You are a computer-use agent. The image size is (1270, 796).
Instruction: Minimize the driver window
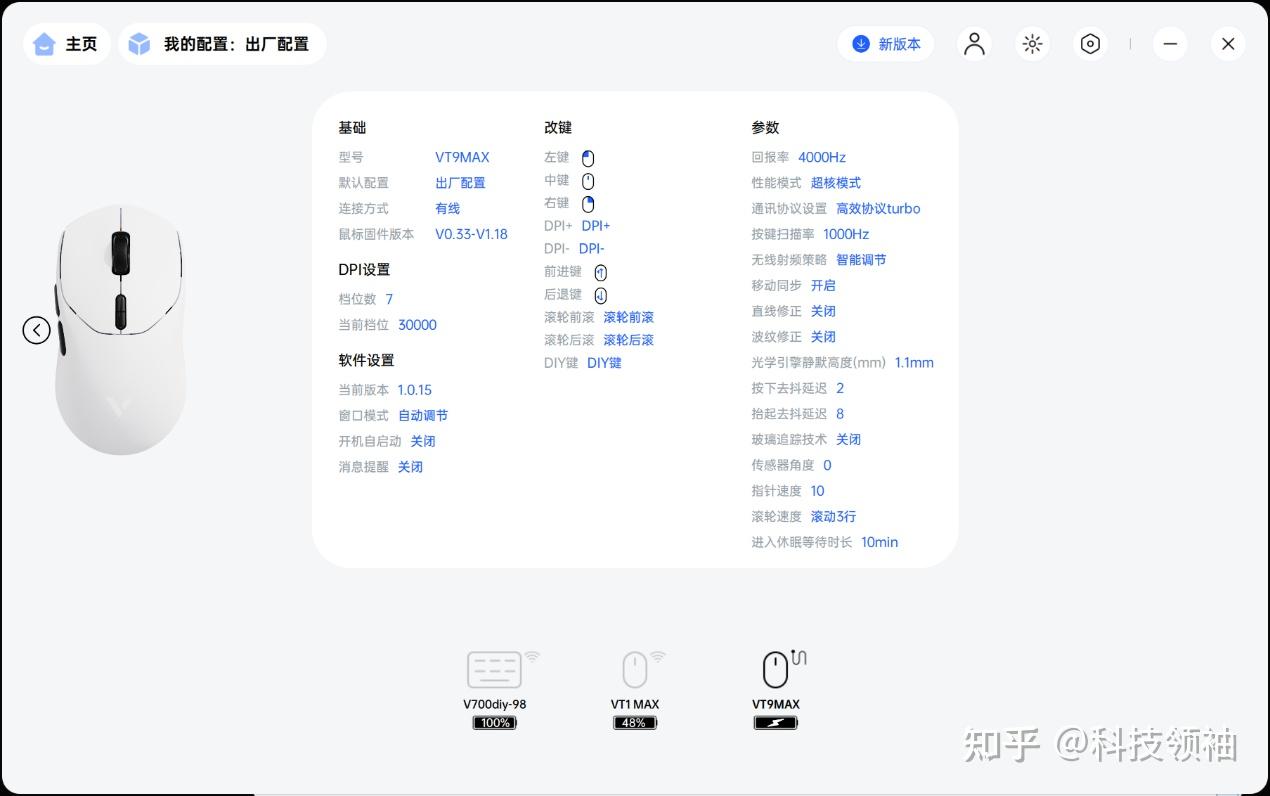(x=1170, y=44)
